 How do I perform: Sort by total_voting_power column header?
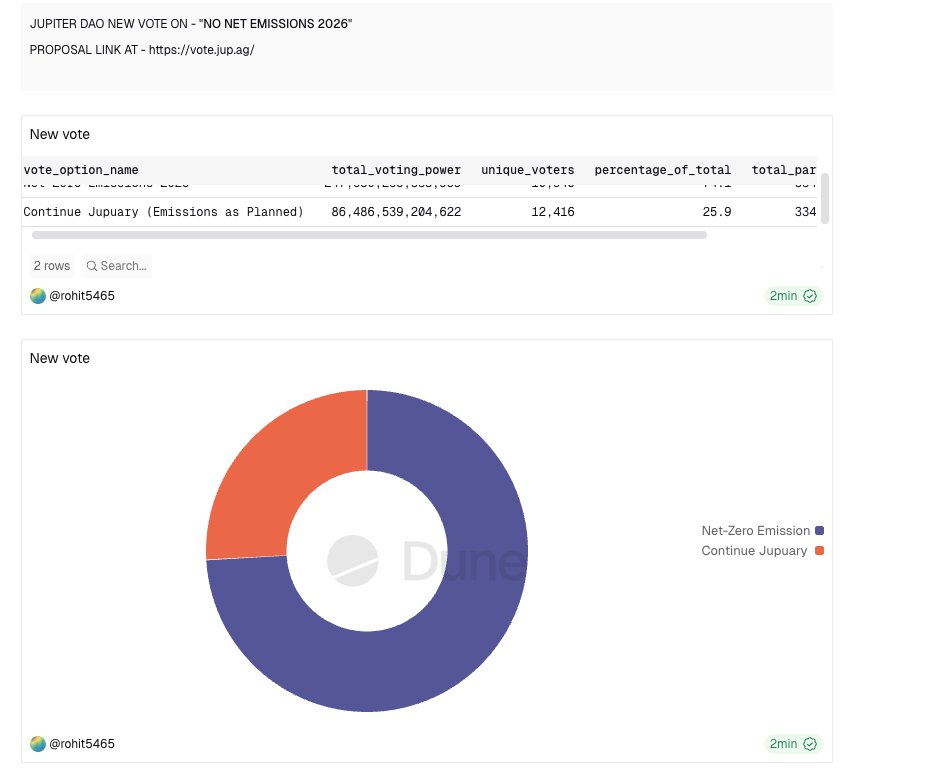pos(396,170)
